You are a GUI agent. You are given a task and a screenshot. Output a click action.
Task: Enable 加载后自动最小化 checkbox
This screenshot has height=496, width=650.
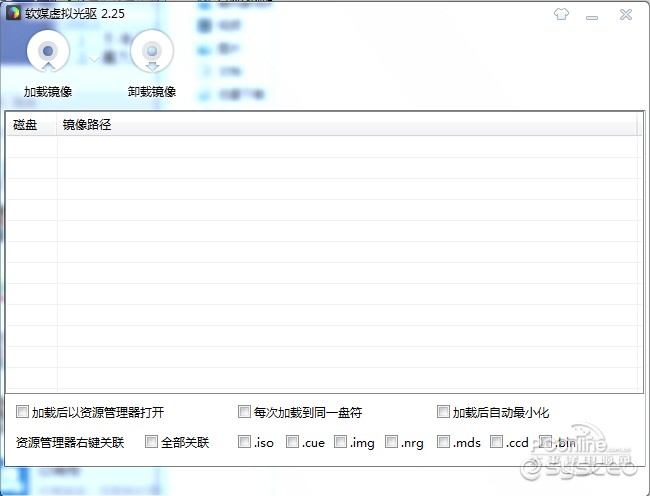[443, 412]
